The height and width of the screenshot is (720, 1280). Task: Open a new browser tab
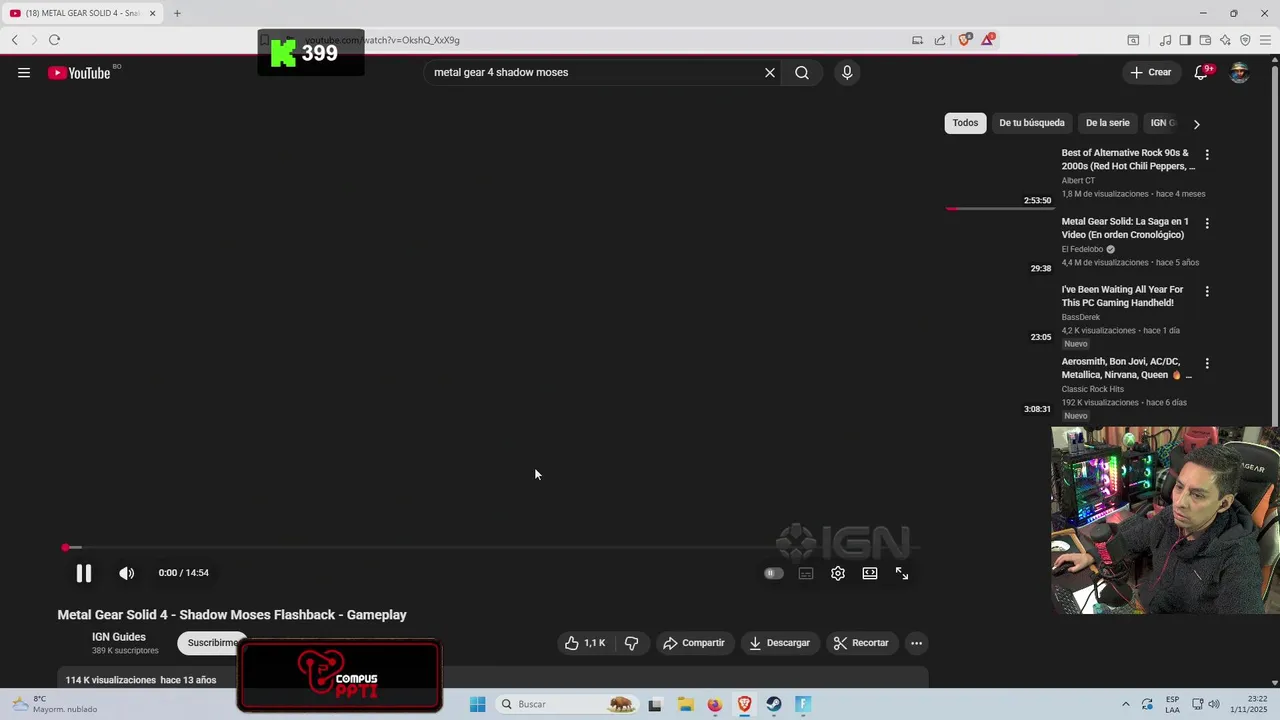[177, 13]
